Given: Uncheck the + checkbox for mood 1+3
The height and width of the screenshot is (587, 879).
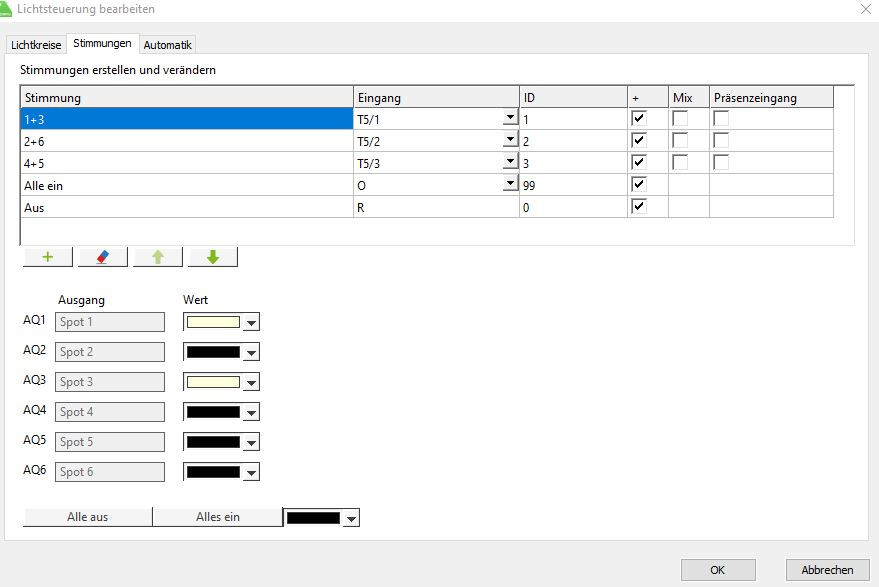Looking at the screenshot, I should coord(639,118).
